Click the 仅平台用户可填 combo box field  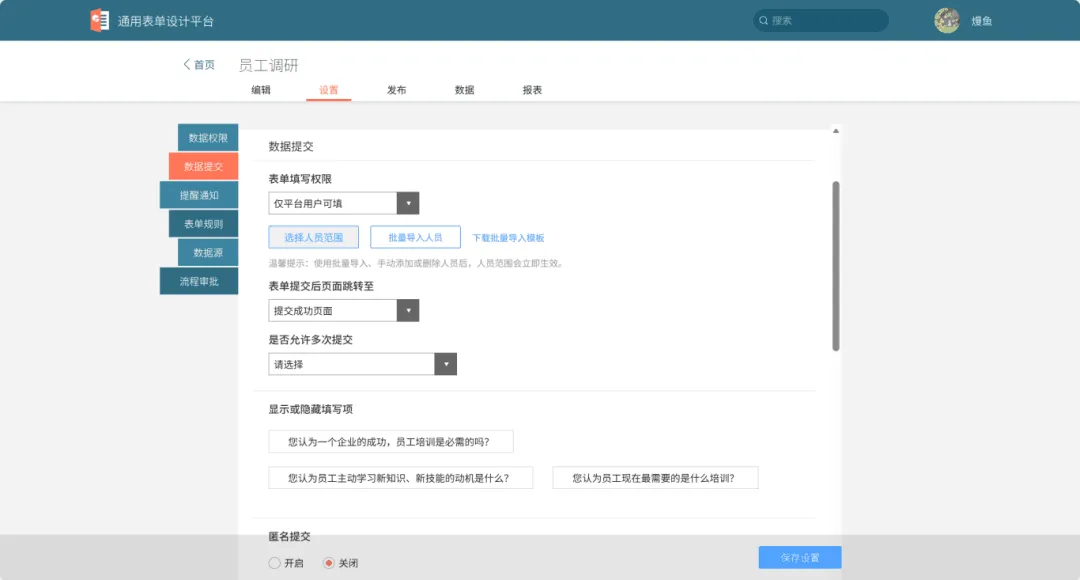(344, 203)
